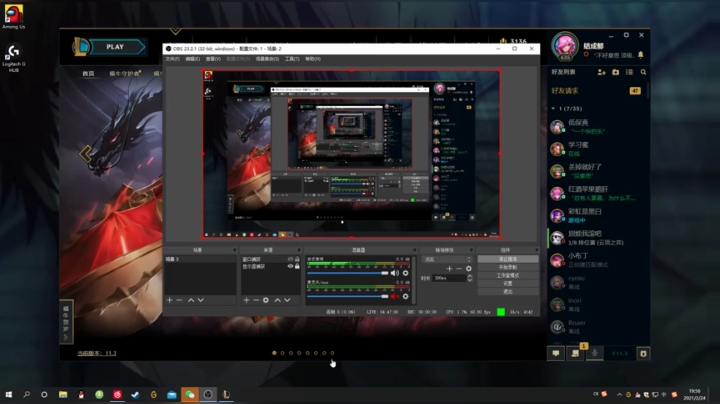Open the chat bubble icon in League client
Viewport: 720px width, 404px height.
(556, 353)
